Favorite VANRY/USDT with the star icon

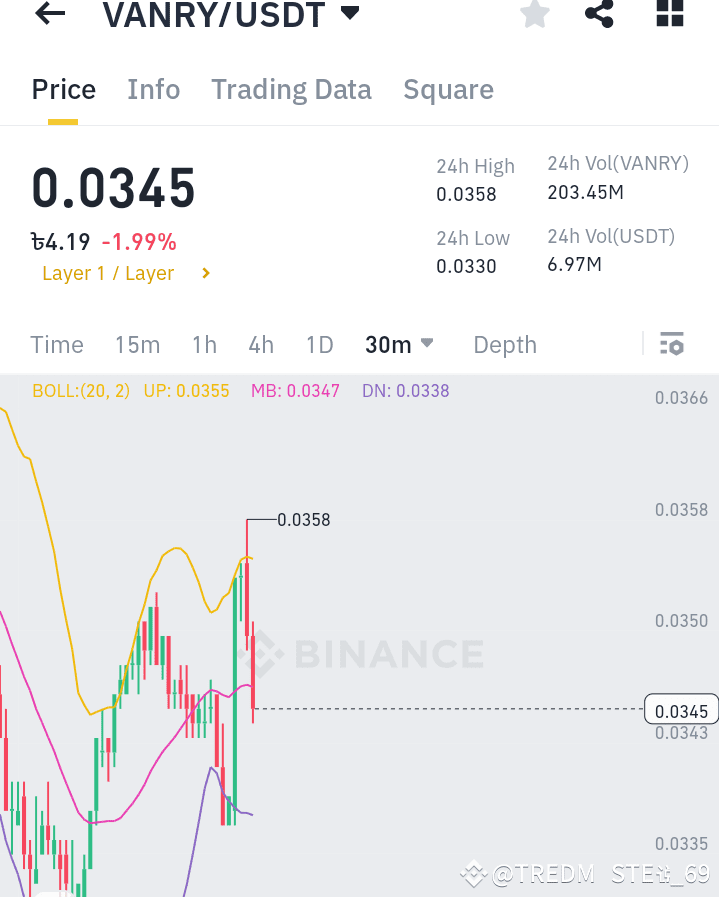(534, 15)
